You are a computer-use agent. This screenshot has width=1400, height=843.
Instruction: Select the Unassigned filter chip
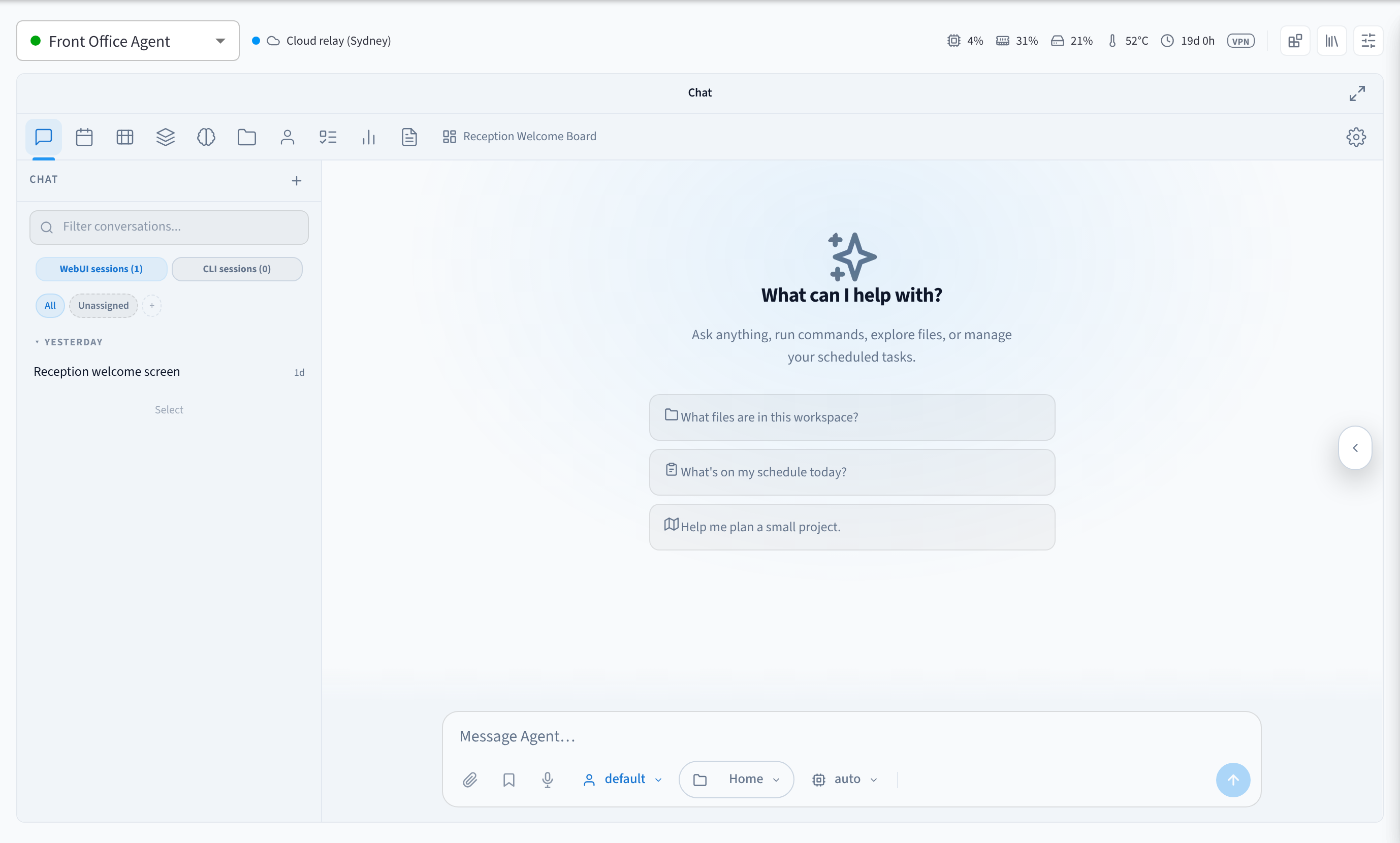point(104,306)
